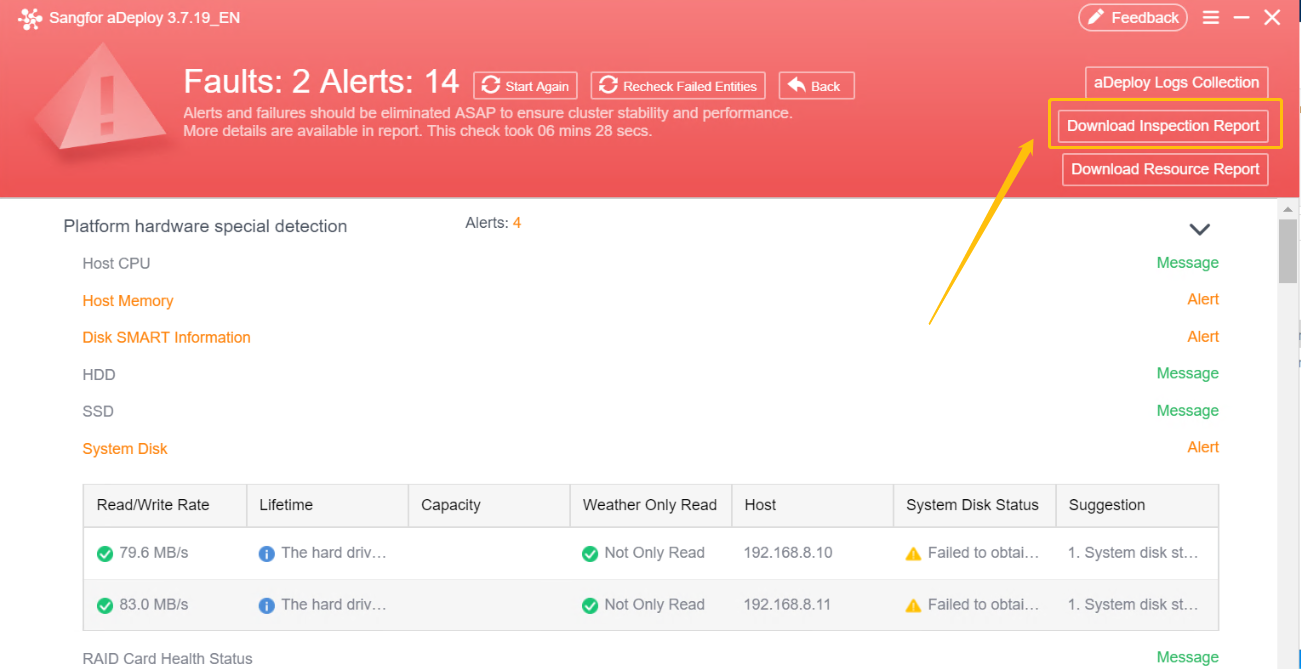Click warning icon in 192.168.8.10 System Disk Status

[x=913, y=553]
